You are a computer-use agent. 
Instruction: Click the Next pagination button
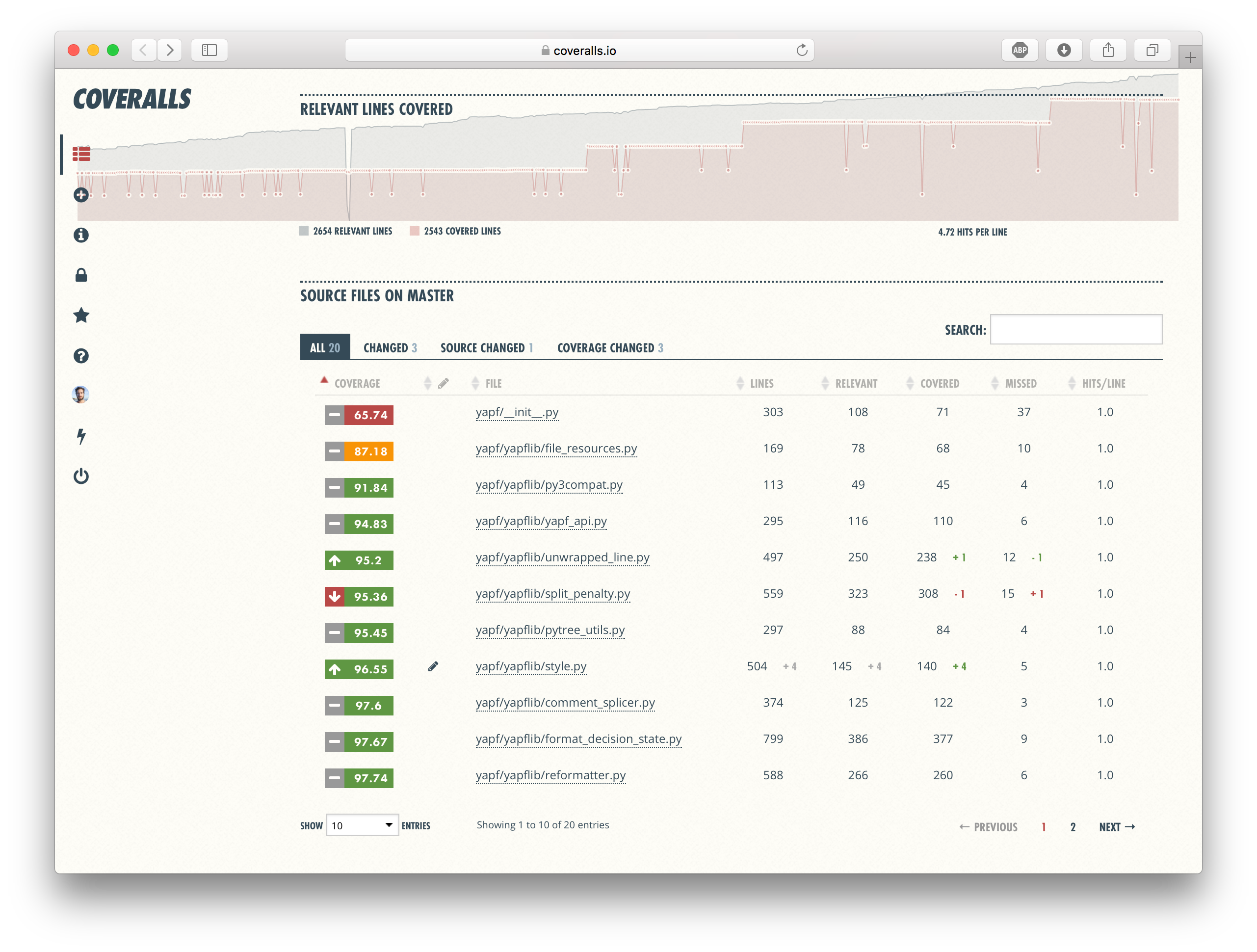1117,827
